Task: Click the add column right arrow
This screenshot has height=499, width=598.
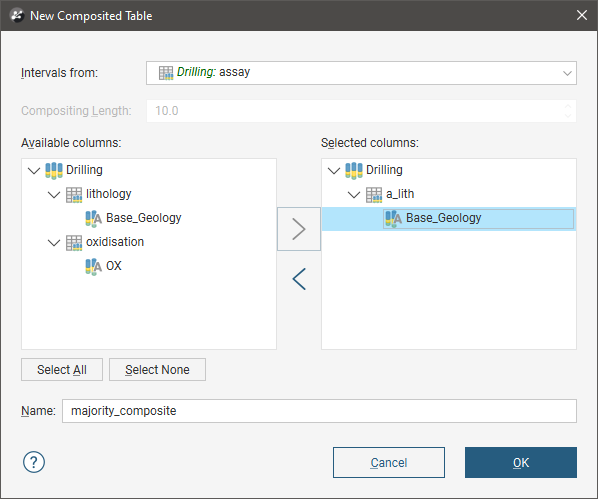Action: tap(299, 229)
